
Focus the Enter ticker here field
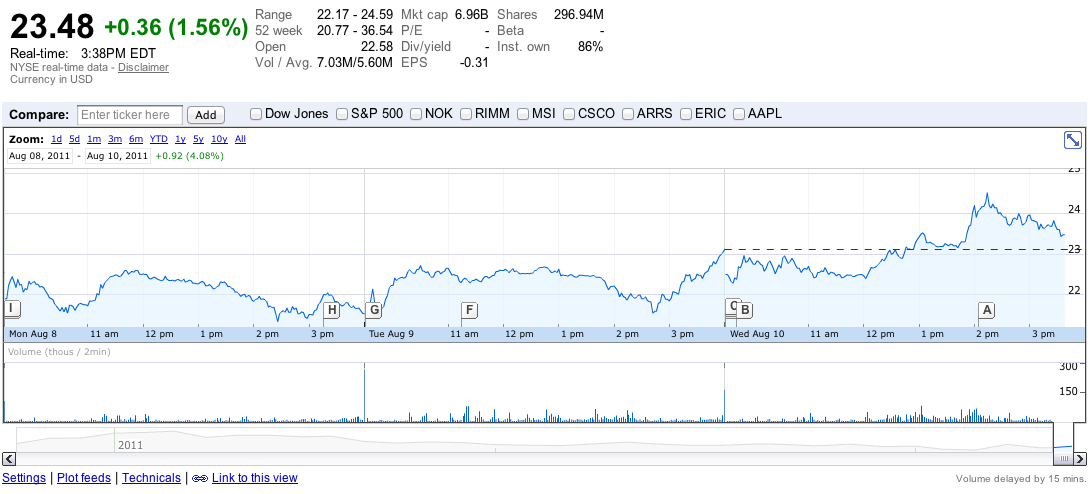pyautogui.click(x=130, y=115)
